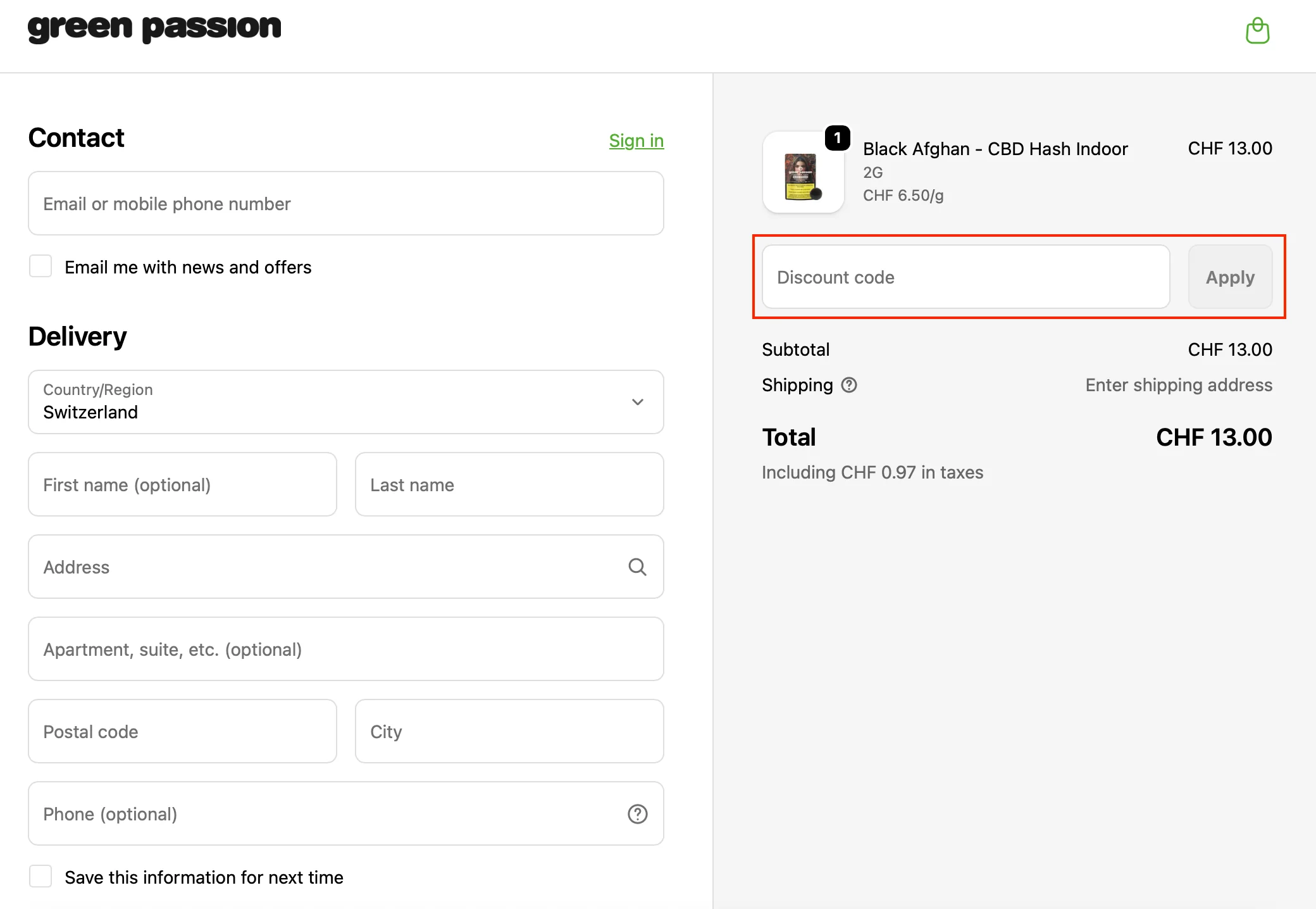Viewport: 1316px width, 909px height.
Task: Click the item quantity badge on product
Action: [x=837, y=138]
